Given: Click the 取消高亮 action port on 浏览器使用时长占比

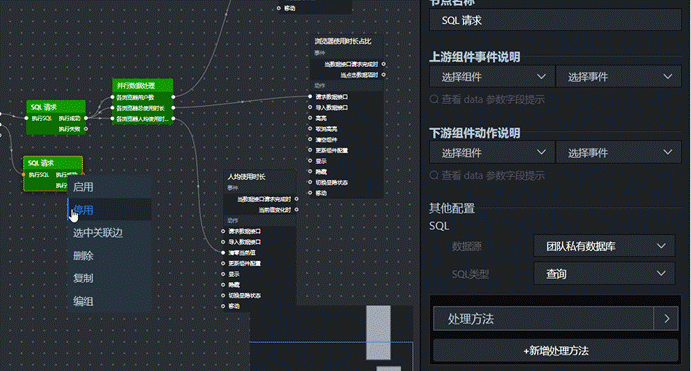Looking at the screenshot, I should tap(310, 129).
